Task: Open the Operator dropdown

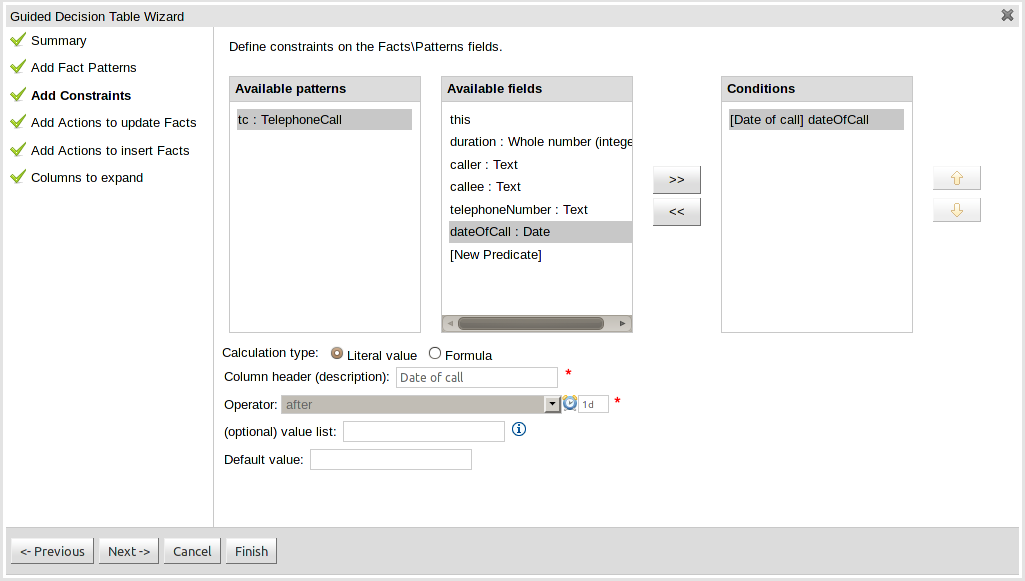Action: 551,404
